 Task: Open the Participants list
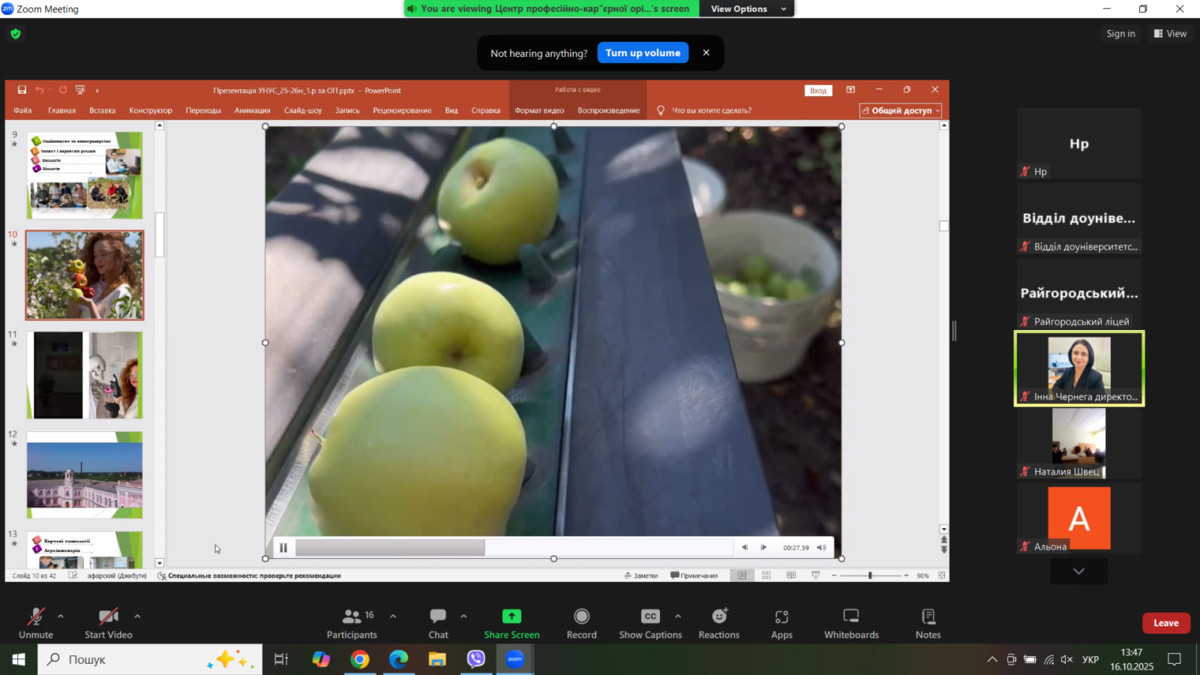(351, 617)
